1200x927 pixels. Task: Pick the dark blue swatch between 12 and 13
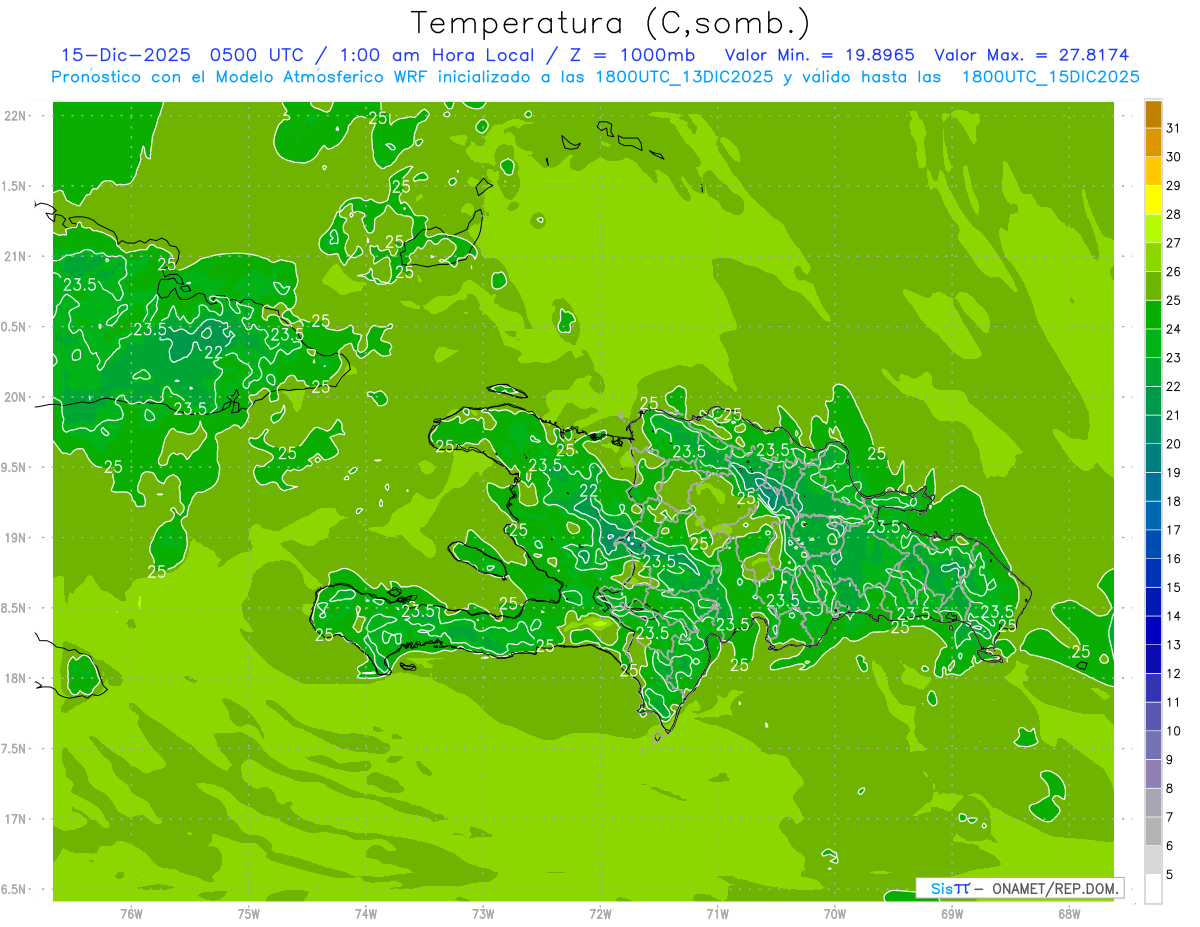point(1153,659)
